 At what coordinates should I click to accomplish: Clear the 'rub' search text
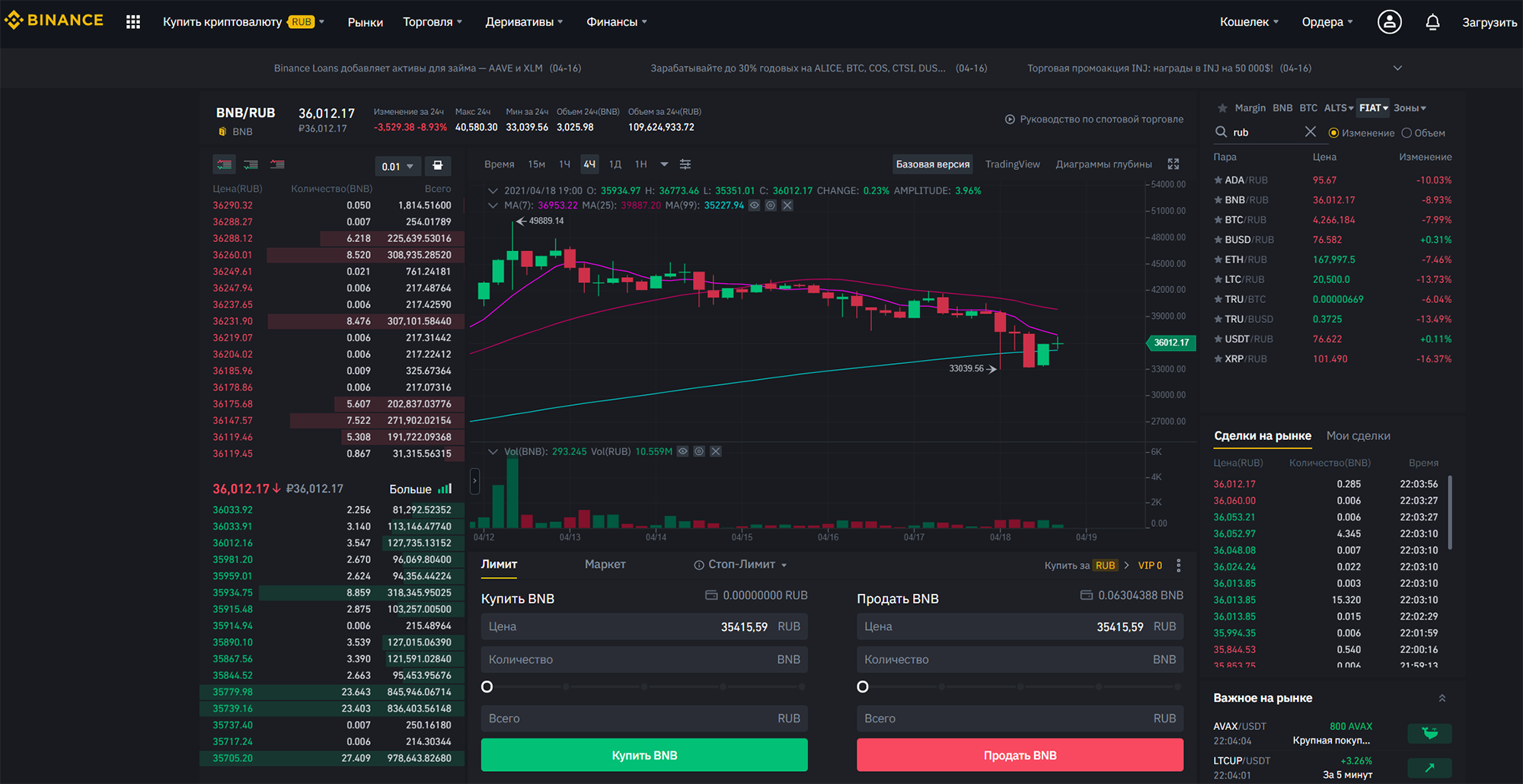[1310, 132]
